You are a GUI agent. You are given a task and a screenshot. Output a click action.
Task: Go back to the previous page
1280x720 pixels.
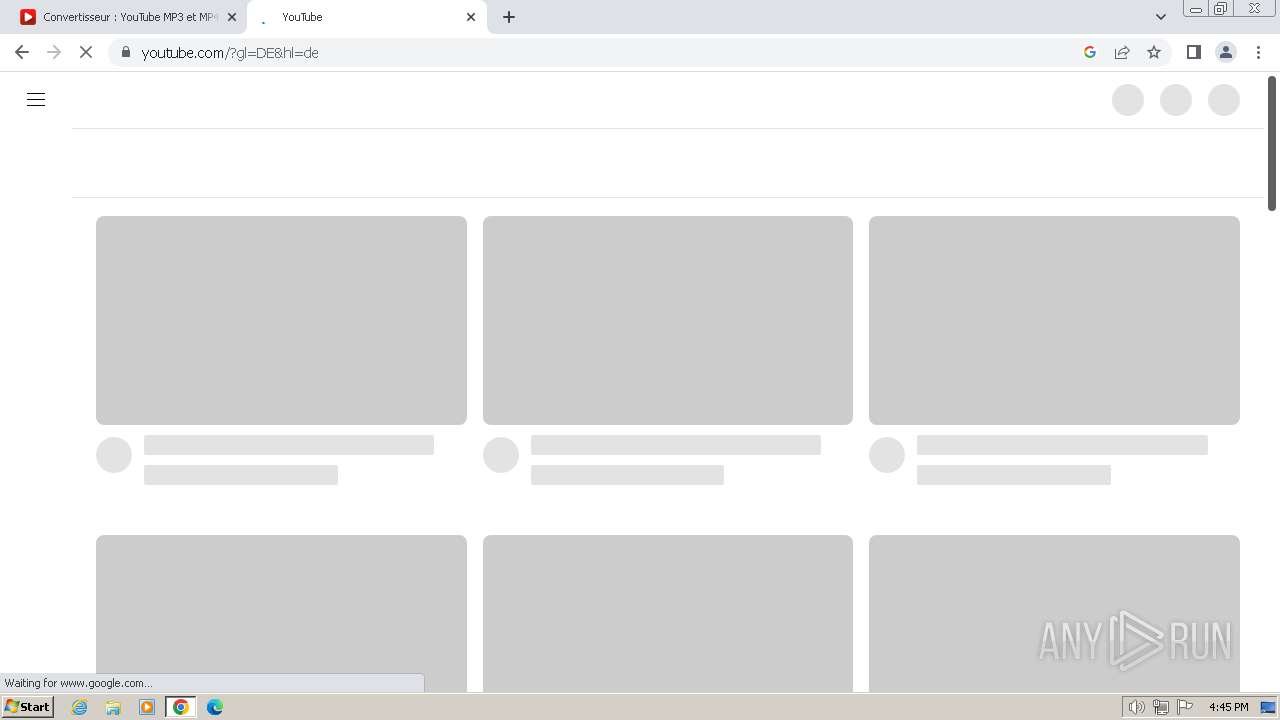tap(22, 52)
